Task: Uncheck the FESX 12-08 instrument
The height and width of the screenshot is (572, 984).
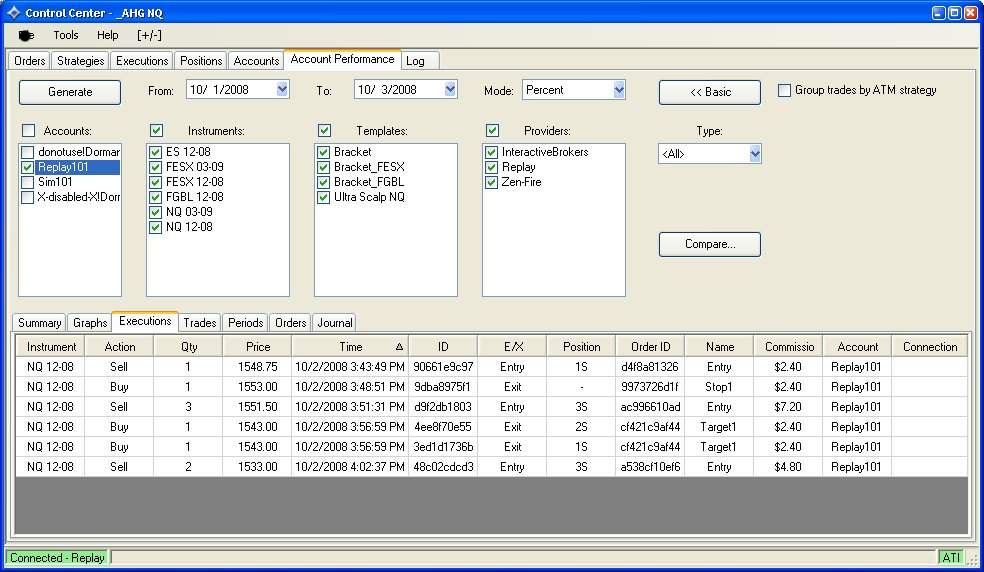Action: click(156, 182)
